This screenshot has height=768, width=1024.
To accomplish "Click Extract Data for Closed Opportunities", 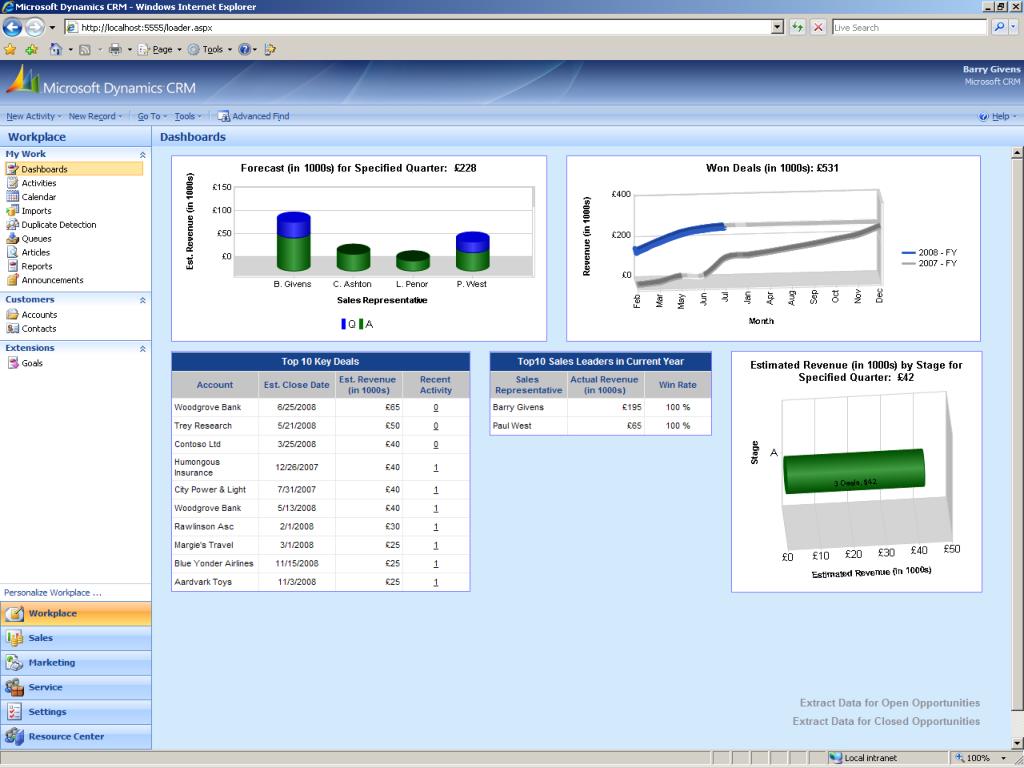I will coord(886,722).
